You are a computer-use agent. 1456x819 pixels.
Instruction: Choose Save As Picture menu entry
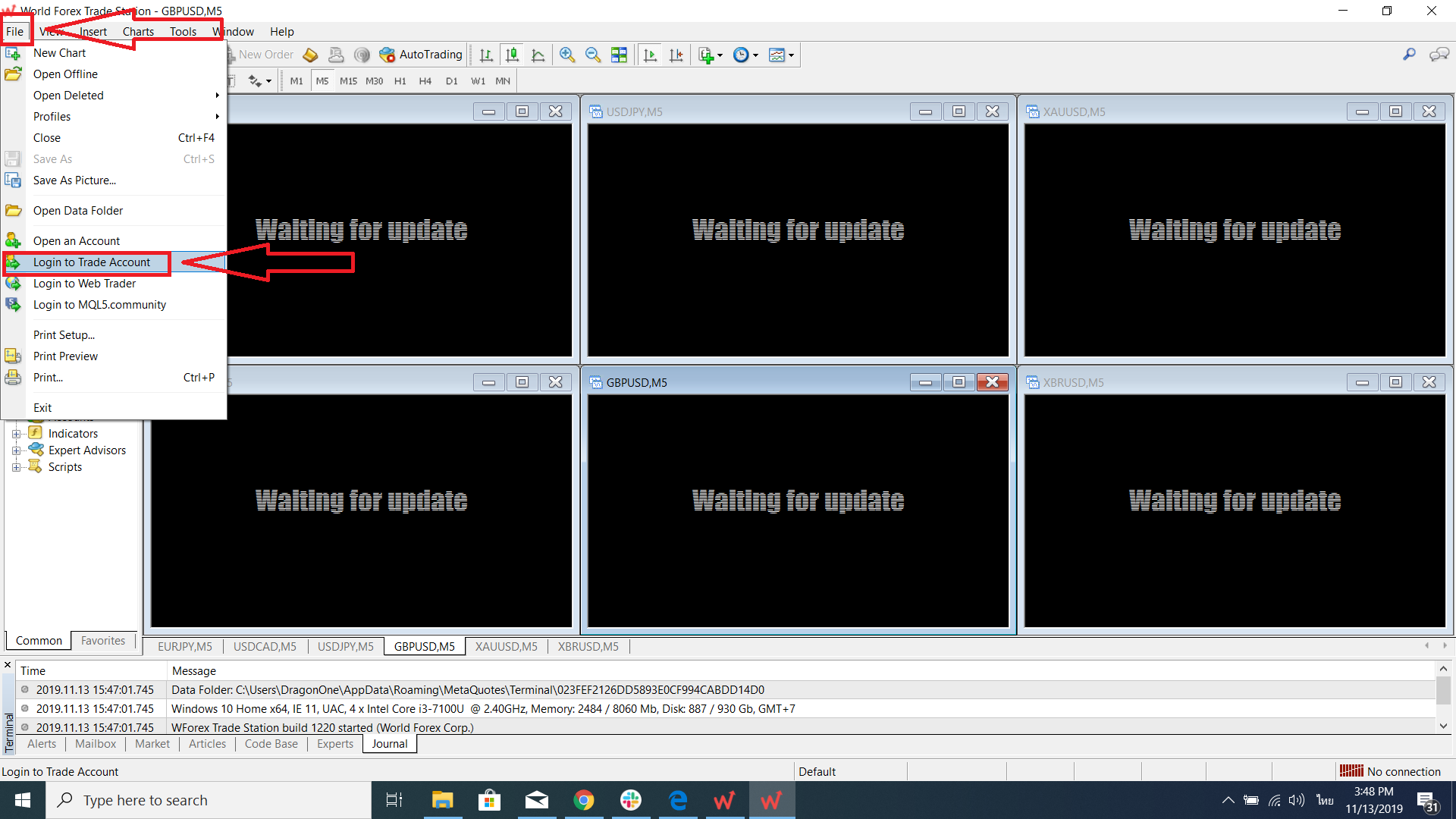click(x=114, y=180)
